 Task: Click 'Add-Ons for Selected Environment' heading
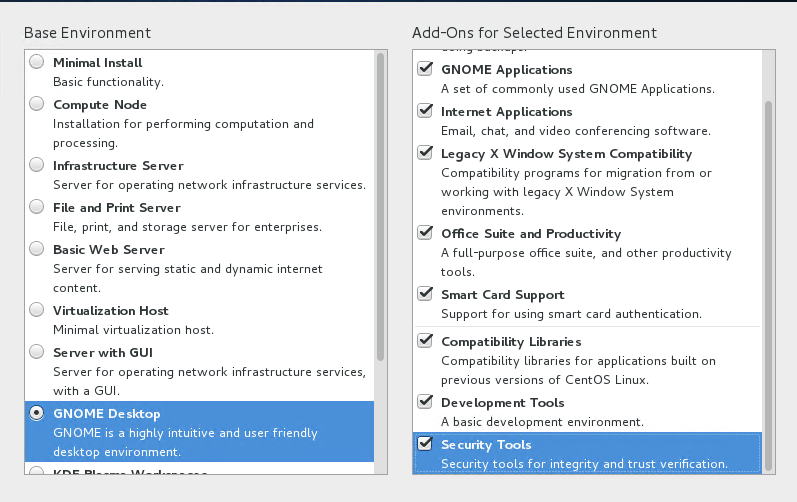click(535, 33)
